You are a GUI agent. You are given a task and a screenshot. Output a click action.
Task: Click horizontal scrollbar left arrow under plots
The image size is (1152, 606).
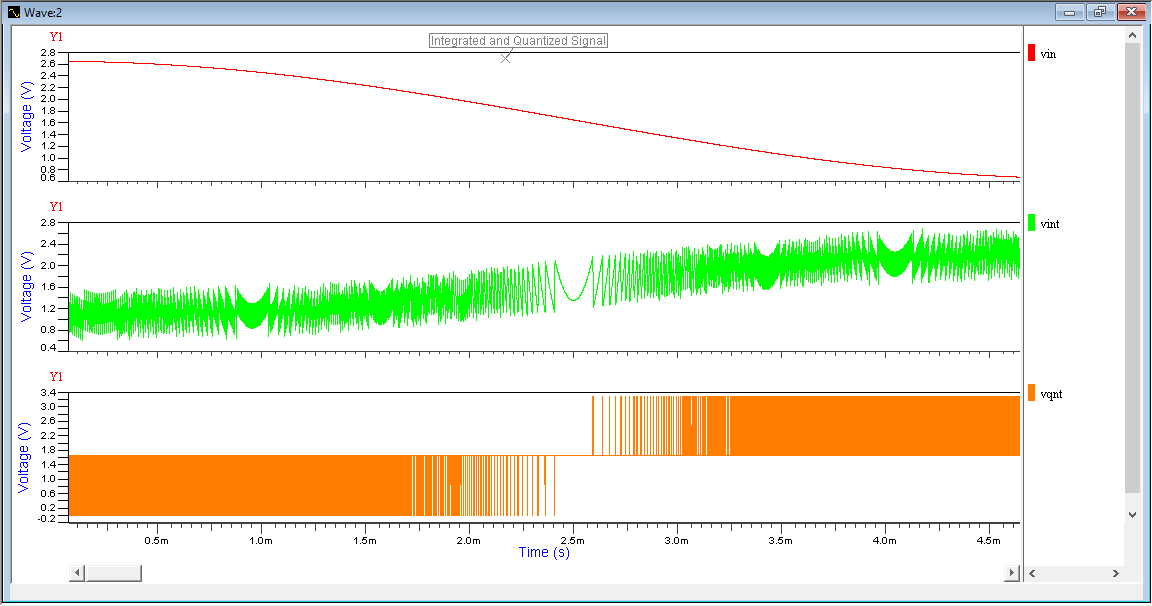[77, 573]
